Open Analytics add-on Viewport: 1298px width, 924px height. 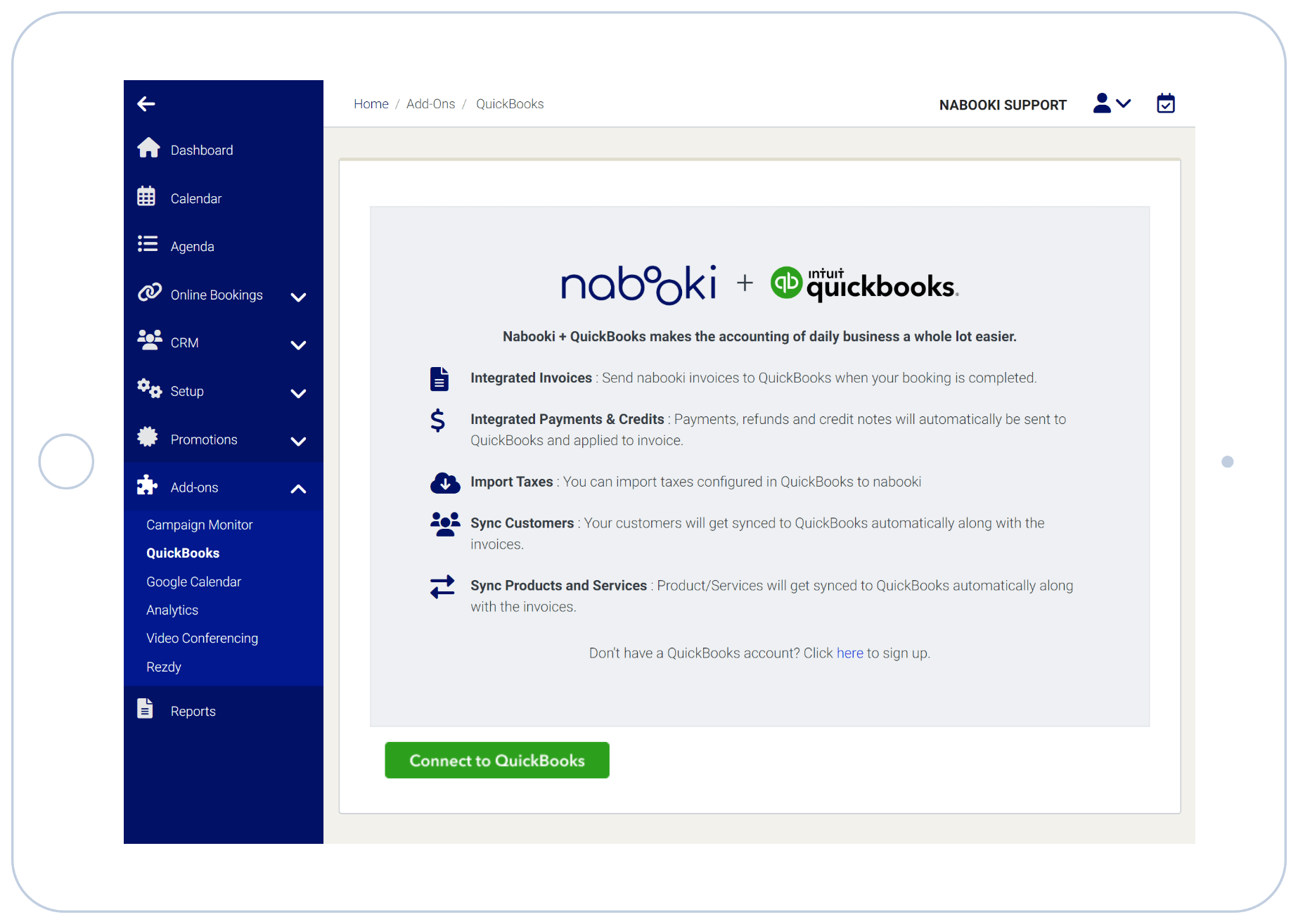coord(172,610)
